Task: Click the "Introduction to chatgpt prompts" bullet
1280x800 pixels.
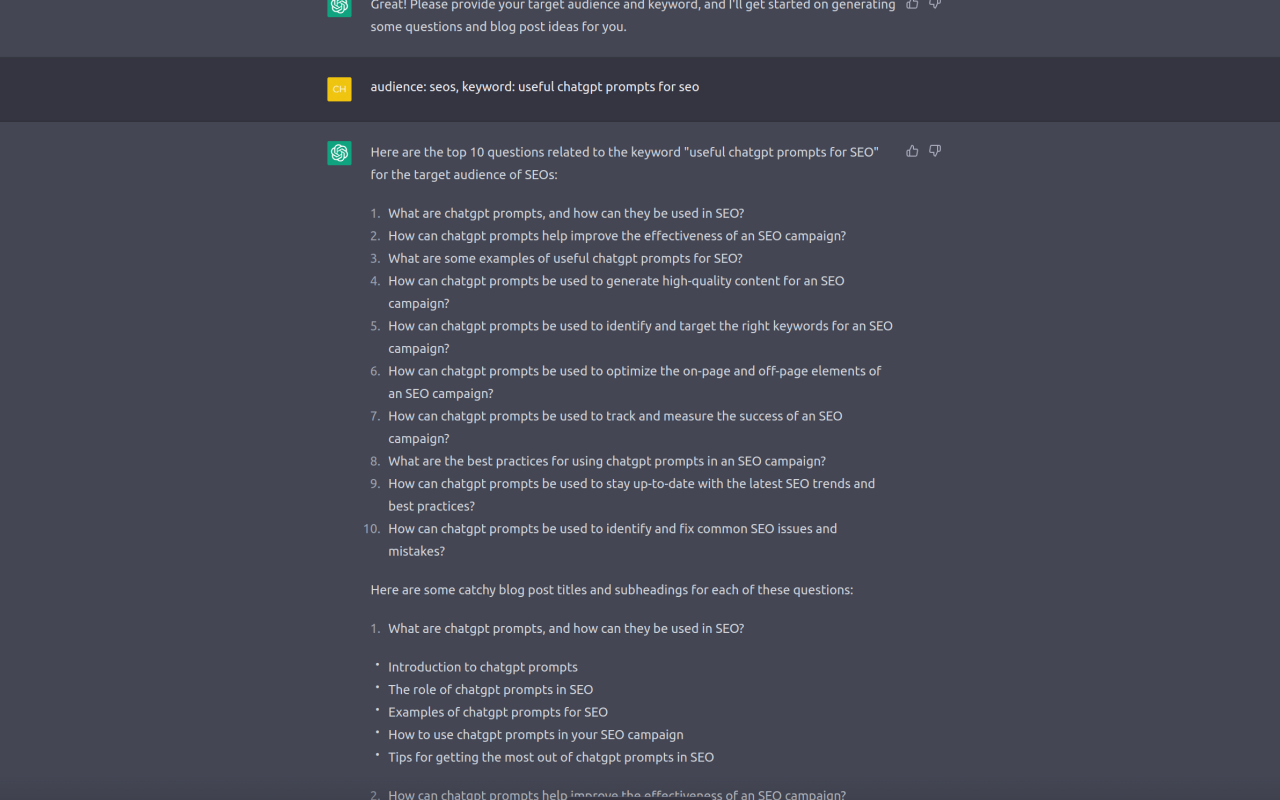Action: coord(483,667)
